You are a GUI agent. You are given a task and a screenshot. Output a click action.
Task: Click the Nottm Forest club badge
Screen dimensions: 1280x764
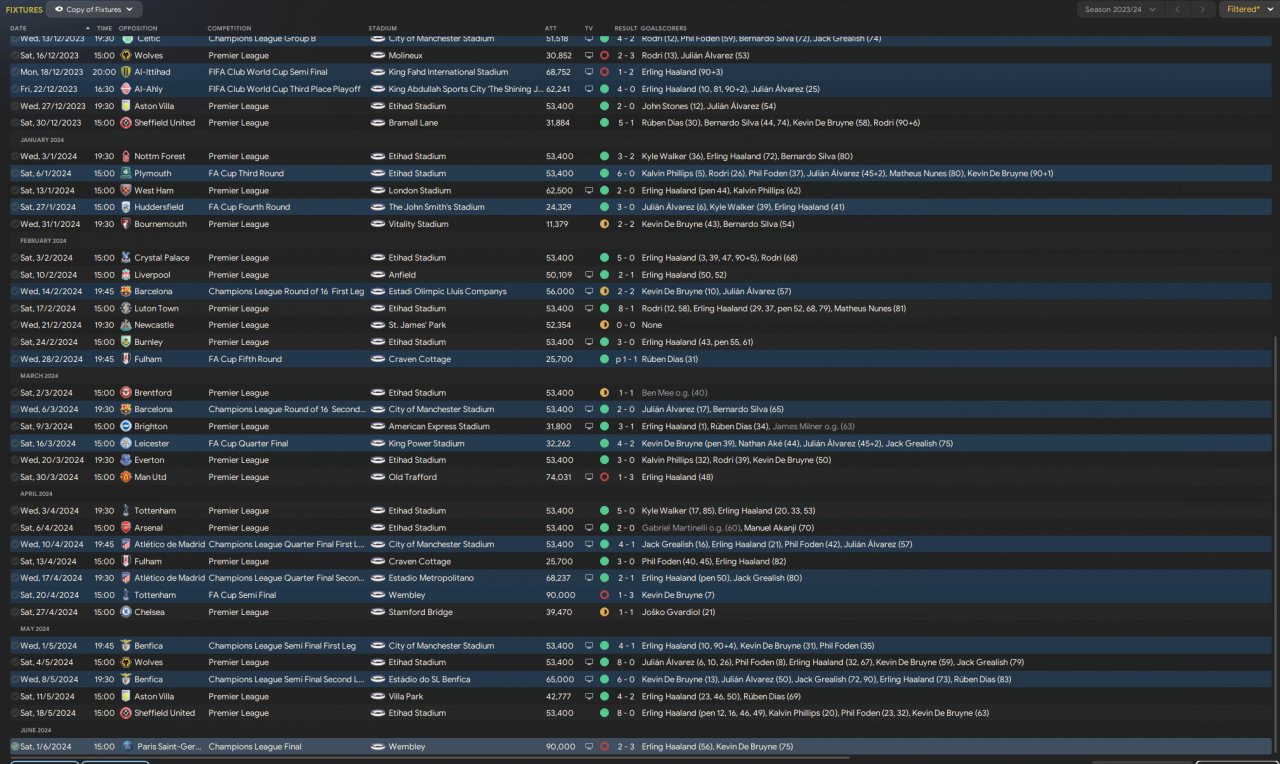[x=126, y=157]
